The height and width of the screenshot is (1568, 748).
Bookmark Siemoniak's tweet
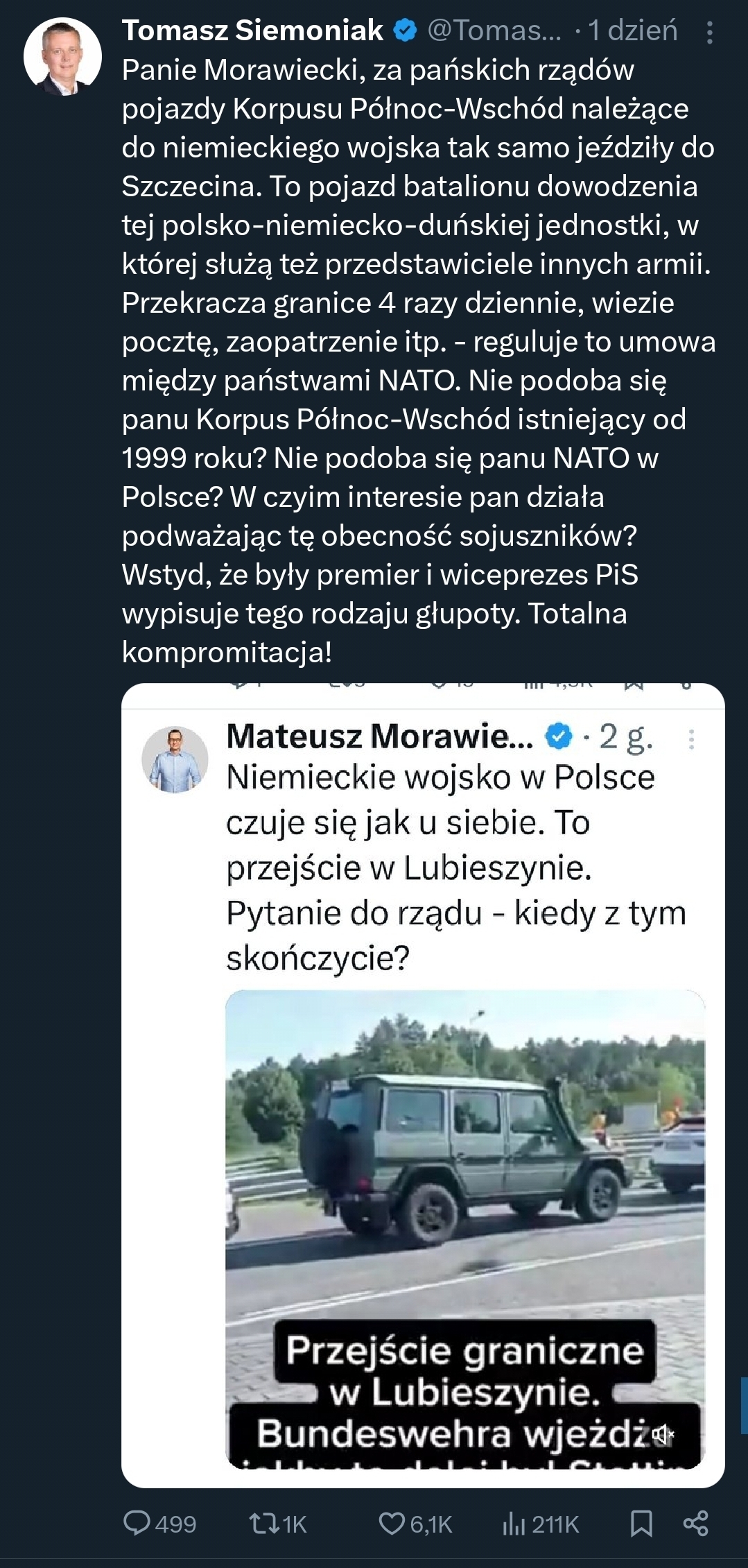click(x=641, y=1523)
